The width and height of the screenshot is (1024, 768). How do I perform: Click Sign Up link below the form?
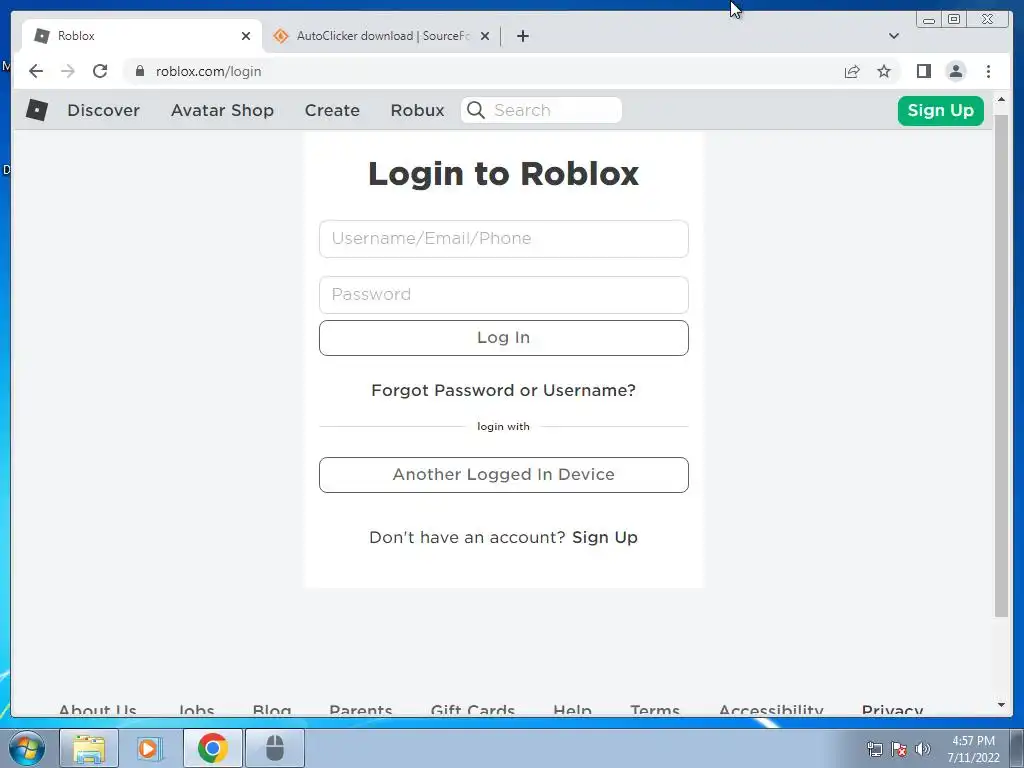pyautogui.click(x=605, y=537)
